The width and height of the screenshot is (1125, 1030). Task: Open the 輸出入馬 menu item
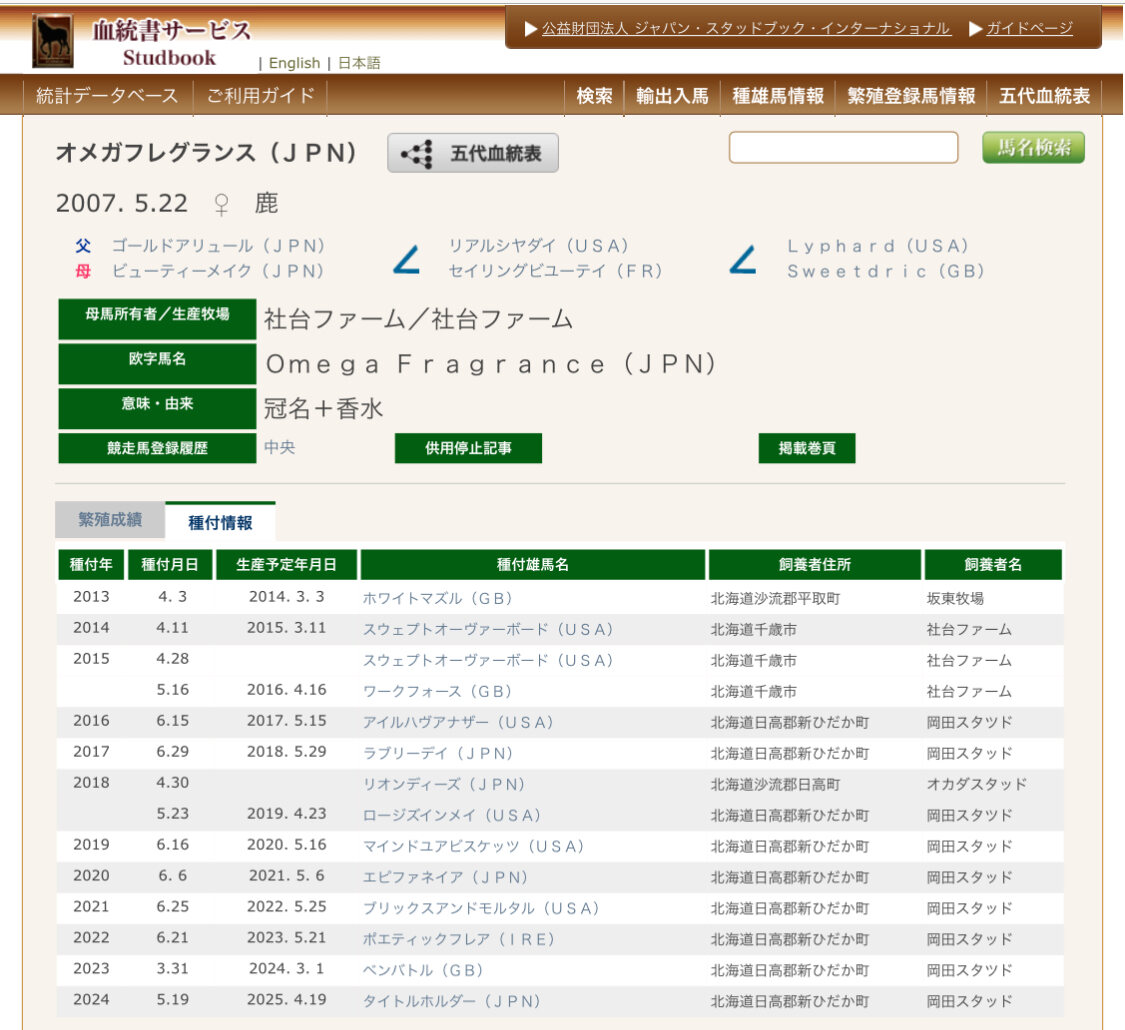pyautogui.click(x=672, y=96)
